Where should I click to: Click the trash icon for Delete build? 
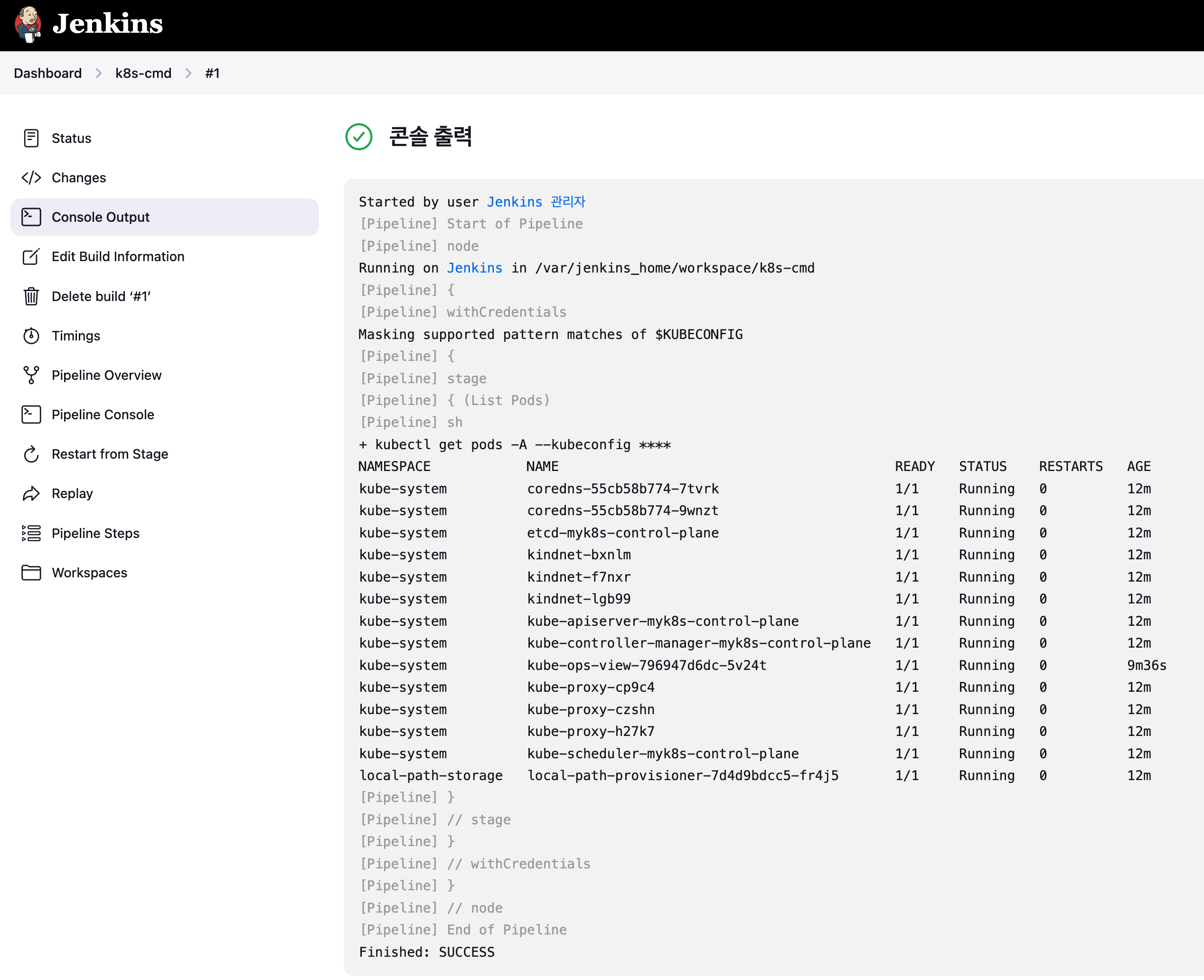tap(31, 296)
